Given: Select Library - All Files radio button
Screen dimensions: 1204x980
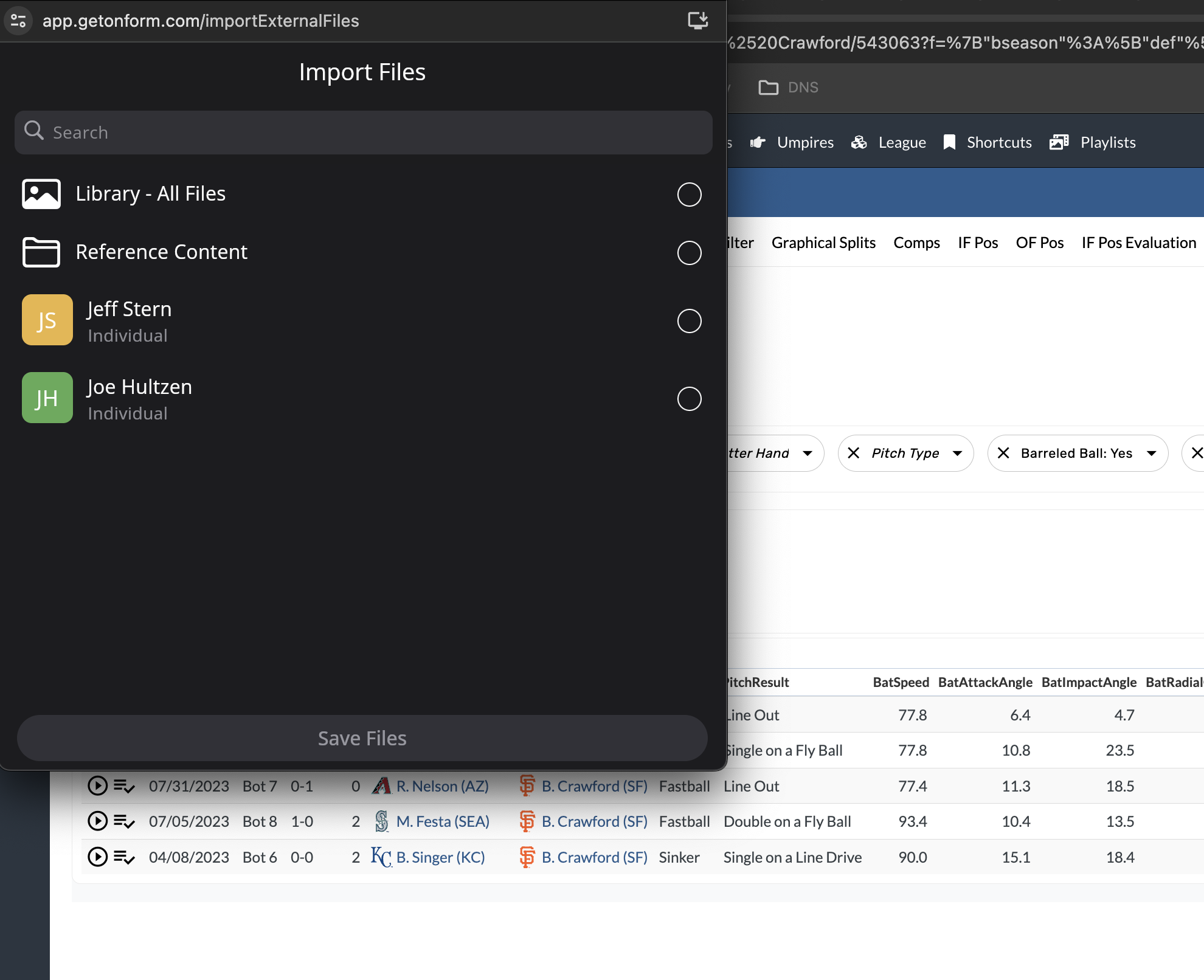Looking at the screenshot, I should (689, 195).
